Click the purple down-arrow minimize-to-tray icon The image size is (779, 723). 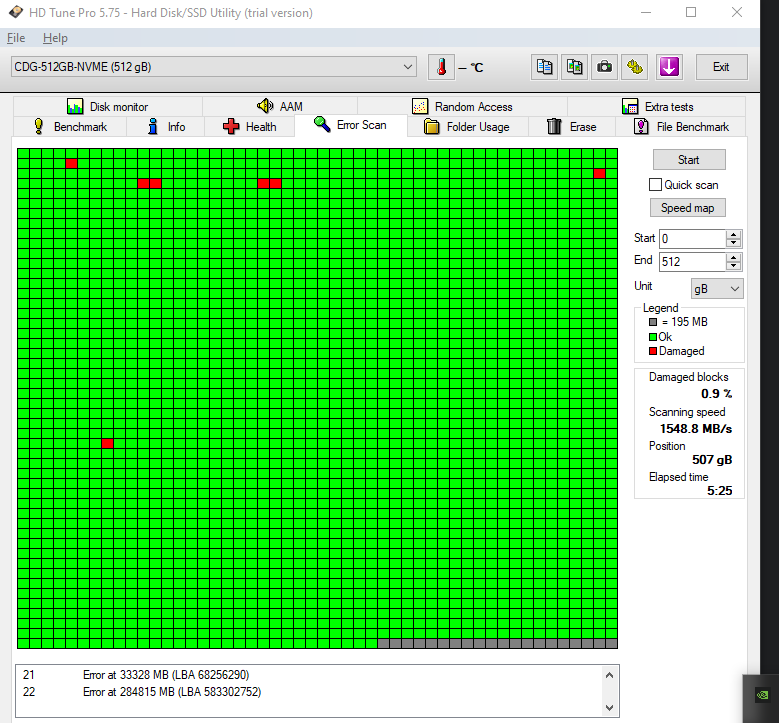669,67
